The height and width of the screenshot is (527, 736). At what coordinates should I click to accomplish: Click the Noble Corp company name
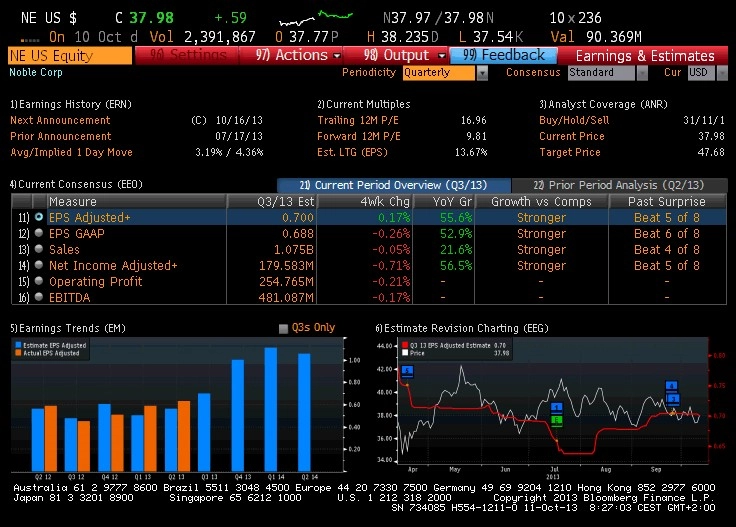pos(36,72)
